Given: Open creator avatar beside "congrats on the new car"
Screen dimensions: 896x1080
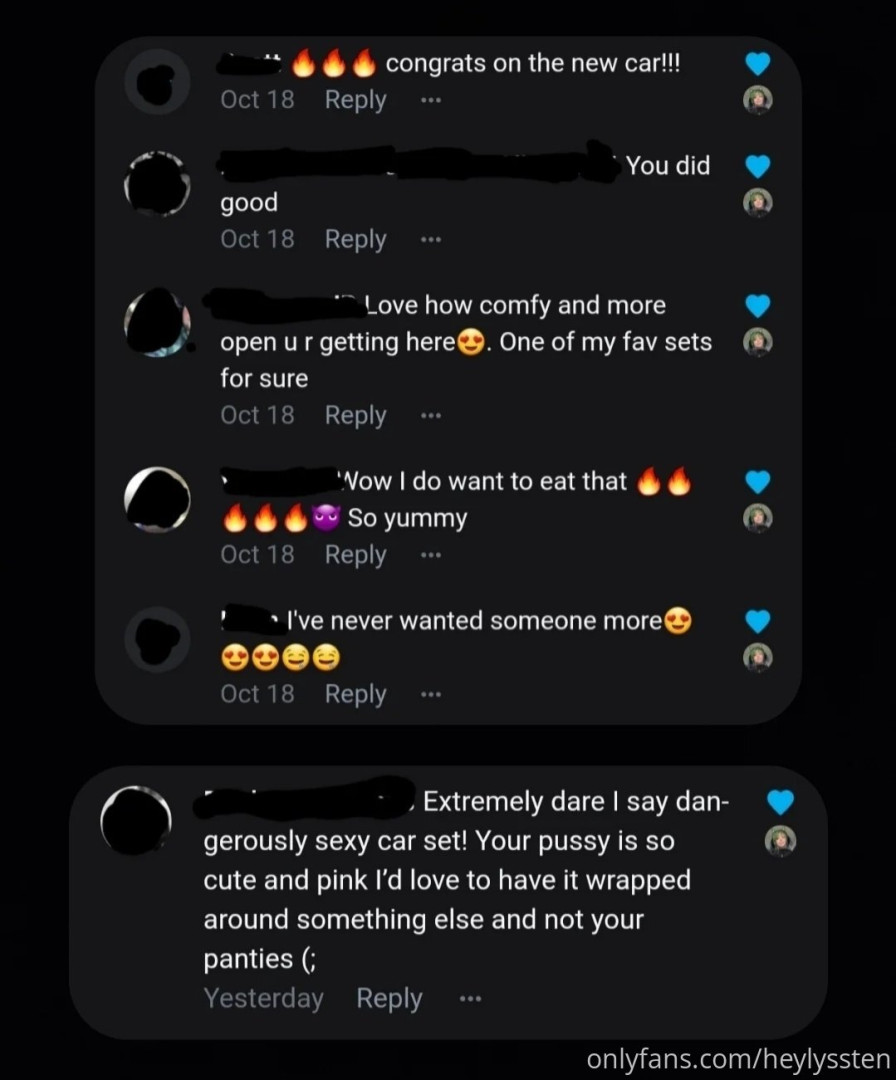Looking at the screenshot, I should coord(758,100).
